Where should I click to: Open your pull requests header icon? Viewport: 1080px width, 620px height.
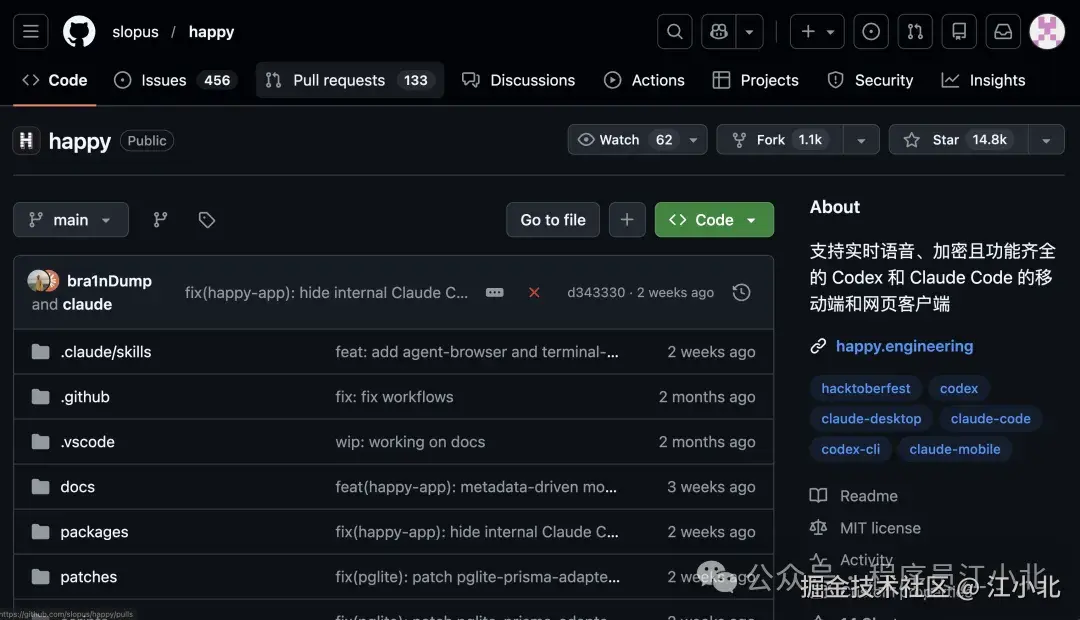coord(915,32)
